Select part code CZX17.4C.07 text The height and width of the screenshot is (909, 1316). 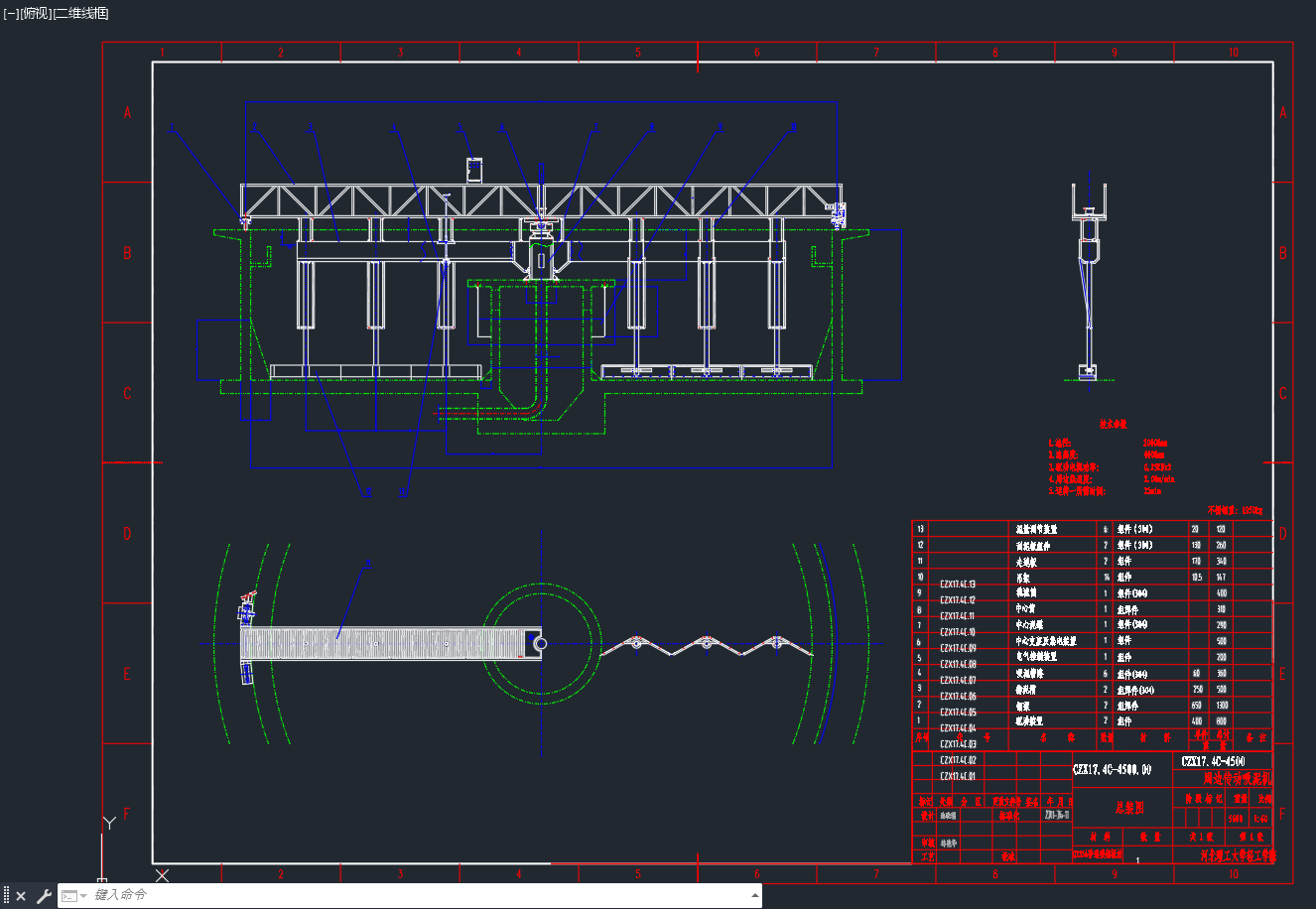pos(958,680)
